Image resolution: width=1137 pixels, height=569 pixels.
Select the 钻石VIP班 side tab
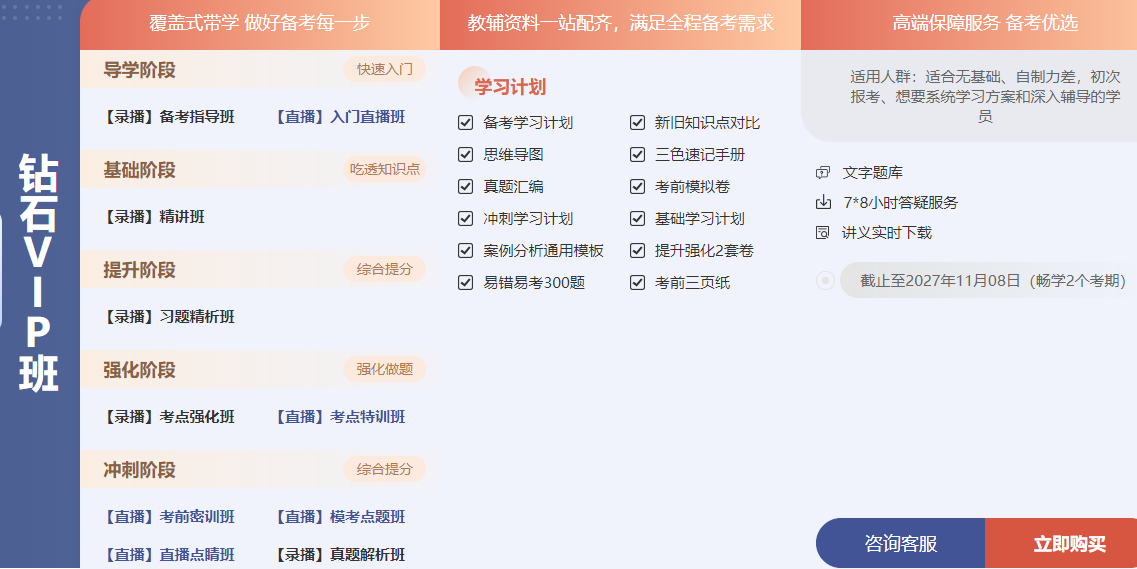39,272
